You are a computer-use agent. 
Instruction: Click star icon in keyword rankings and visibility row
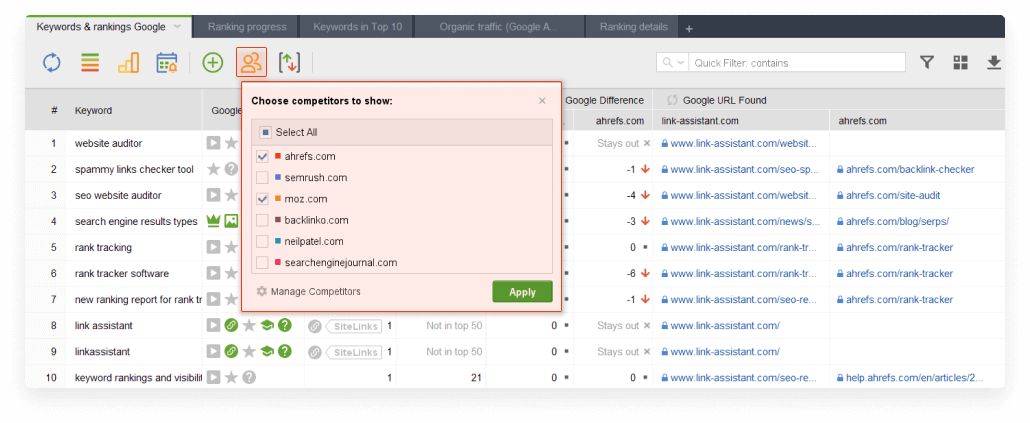click(x=231, y=378)
